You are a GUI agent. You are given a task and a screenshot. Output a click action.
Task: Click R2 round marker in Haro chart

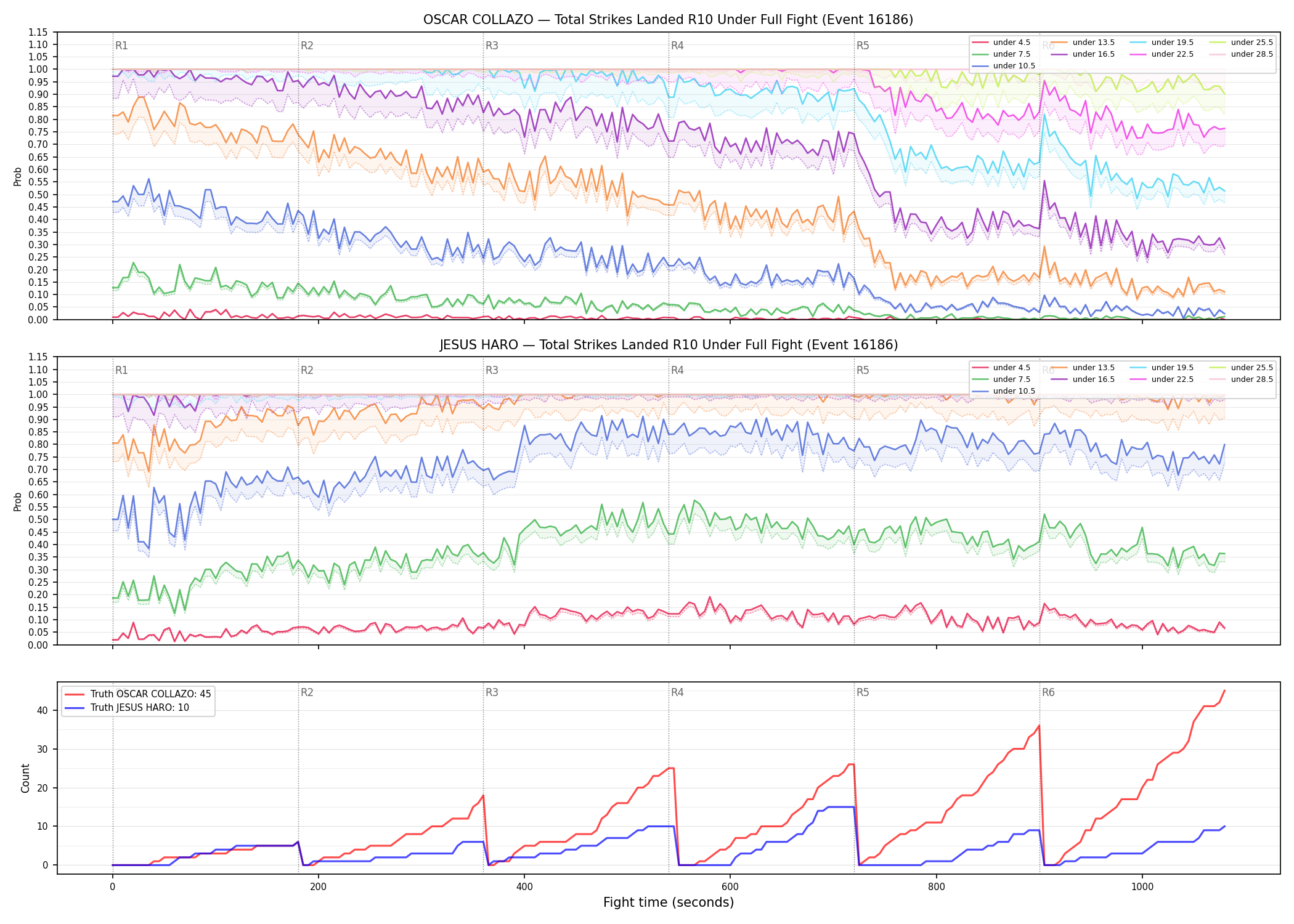[x=307, y=371]
